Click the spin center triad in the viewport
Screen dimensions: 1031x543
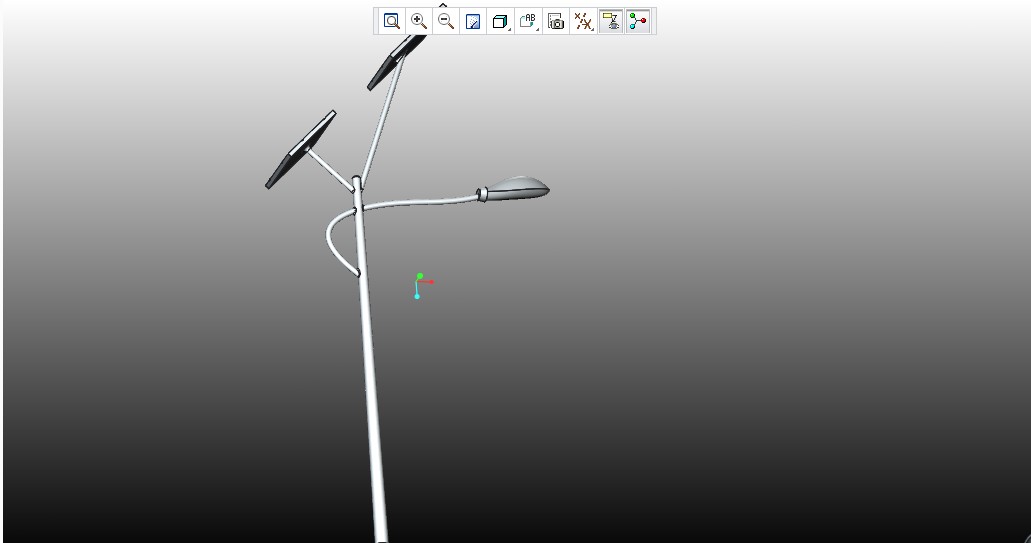tap(422, 285)
